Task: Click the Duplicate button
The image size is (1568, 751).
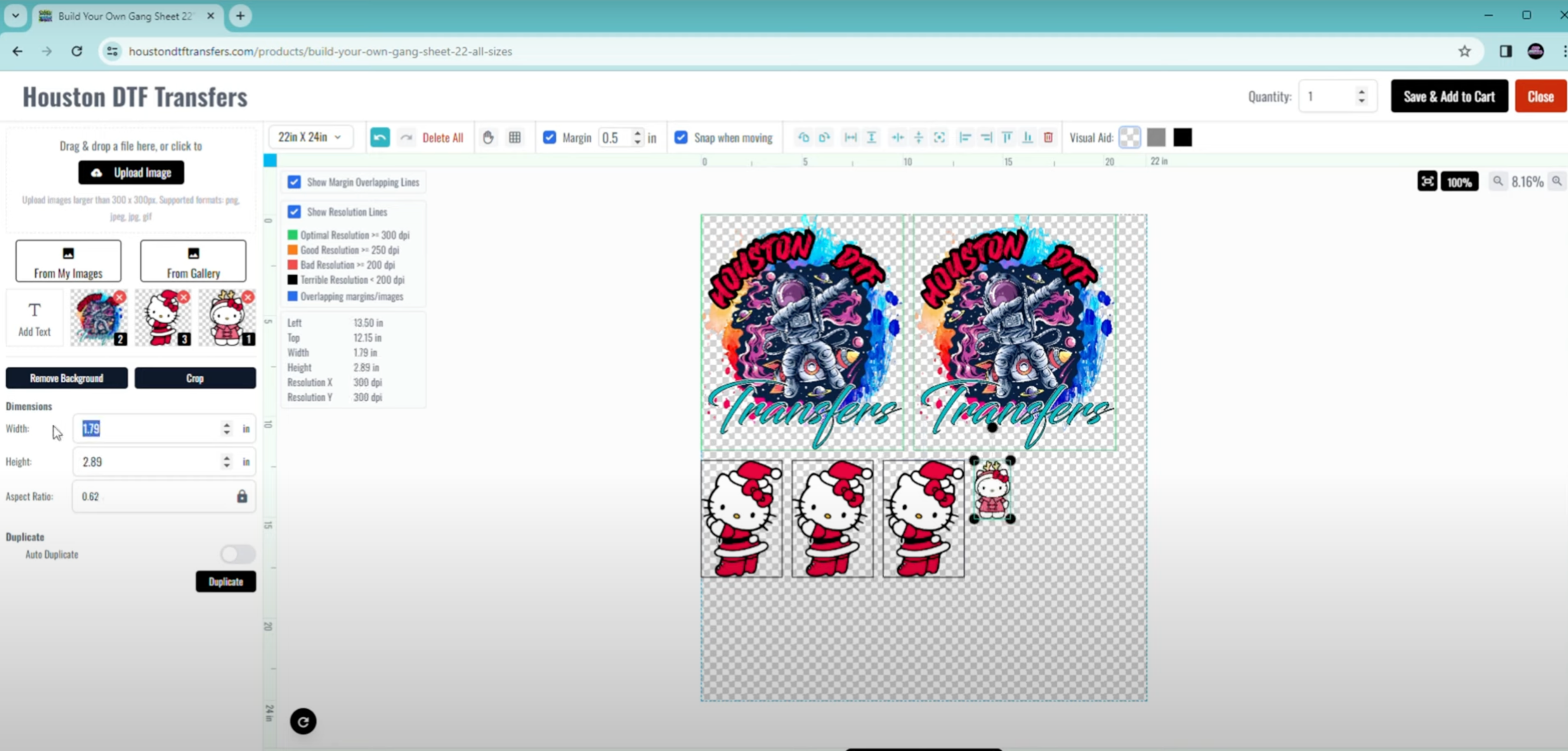Action: (226, 582)
